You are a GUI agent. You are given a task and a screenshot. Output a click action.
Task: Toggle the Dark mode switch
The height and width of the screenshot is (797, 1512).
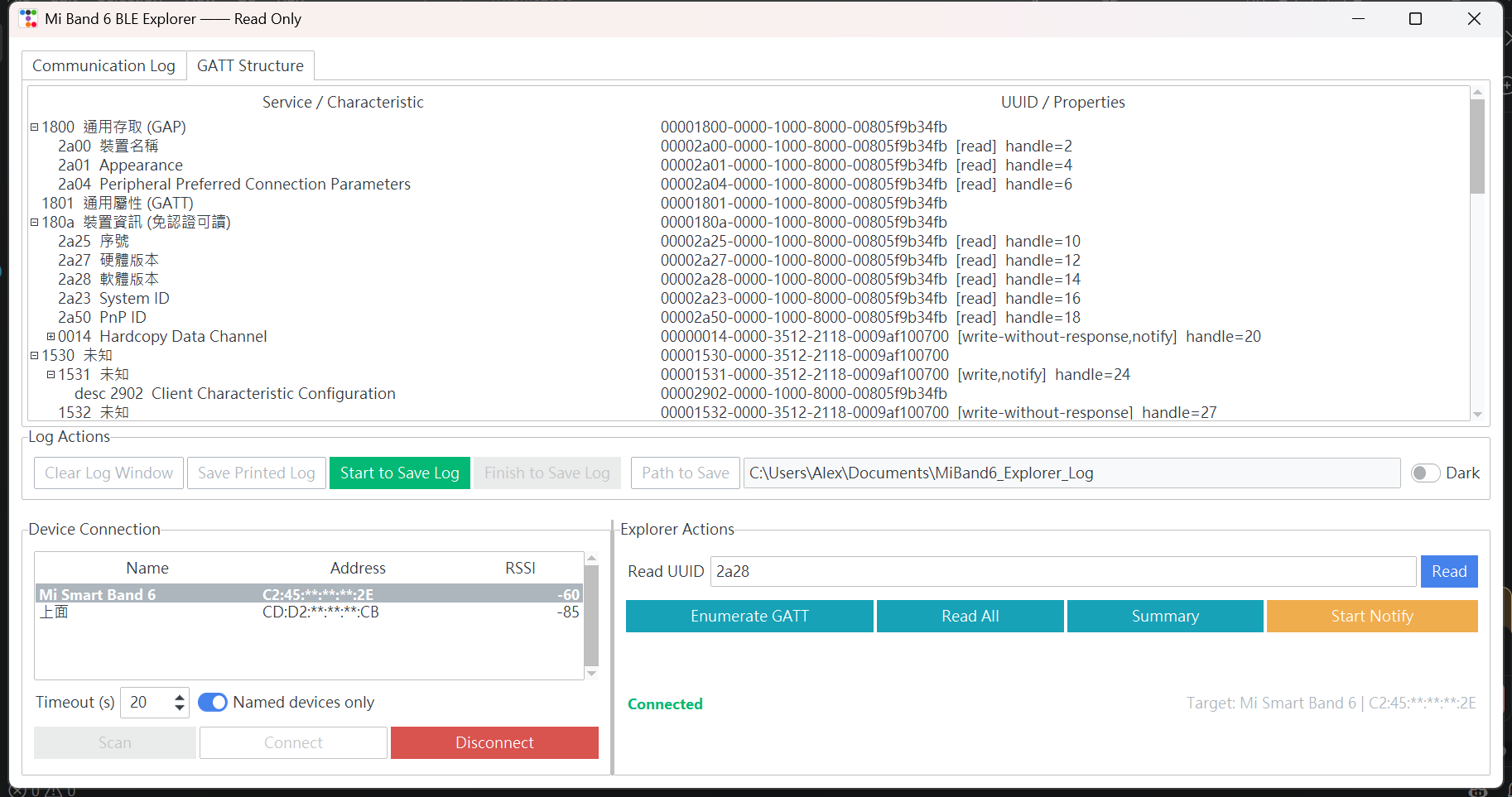[x=1425, y=473]
